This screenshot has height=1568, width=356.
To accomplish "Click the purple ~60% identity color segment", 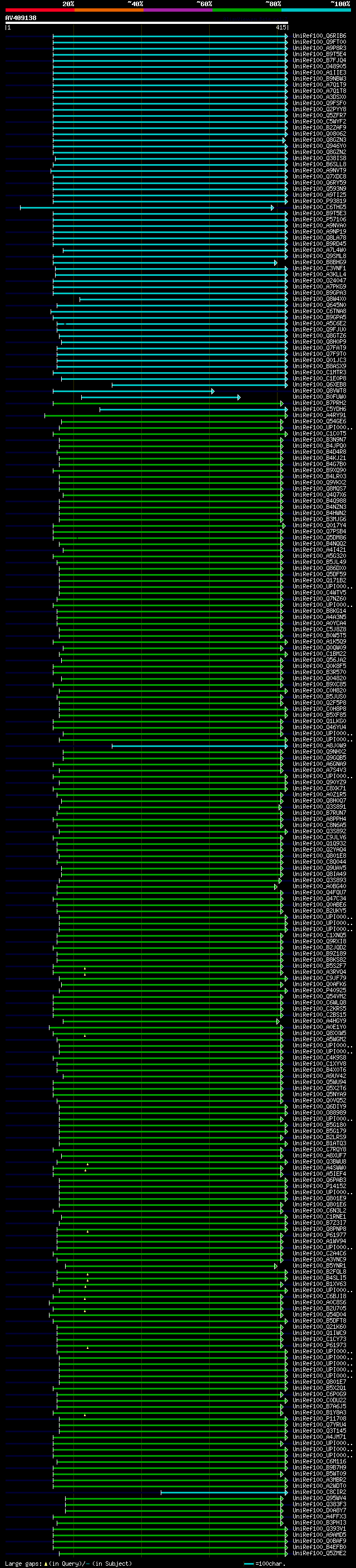I will pos(177,10).
